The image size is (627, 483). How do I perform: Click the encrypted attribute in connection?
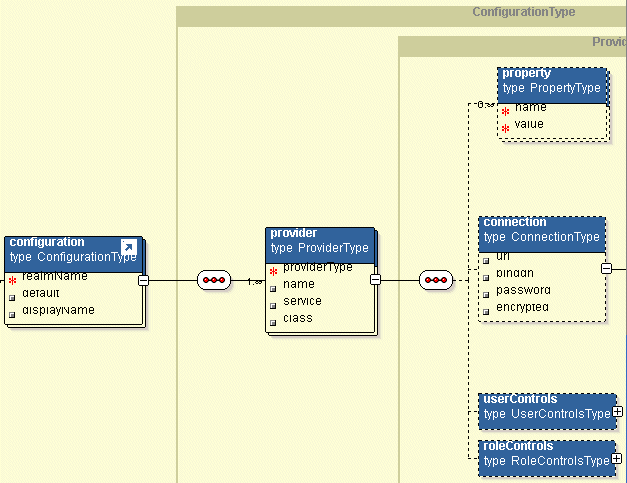[523, 307]
